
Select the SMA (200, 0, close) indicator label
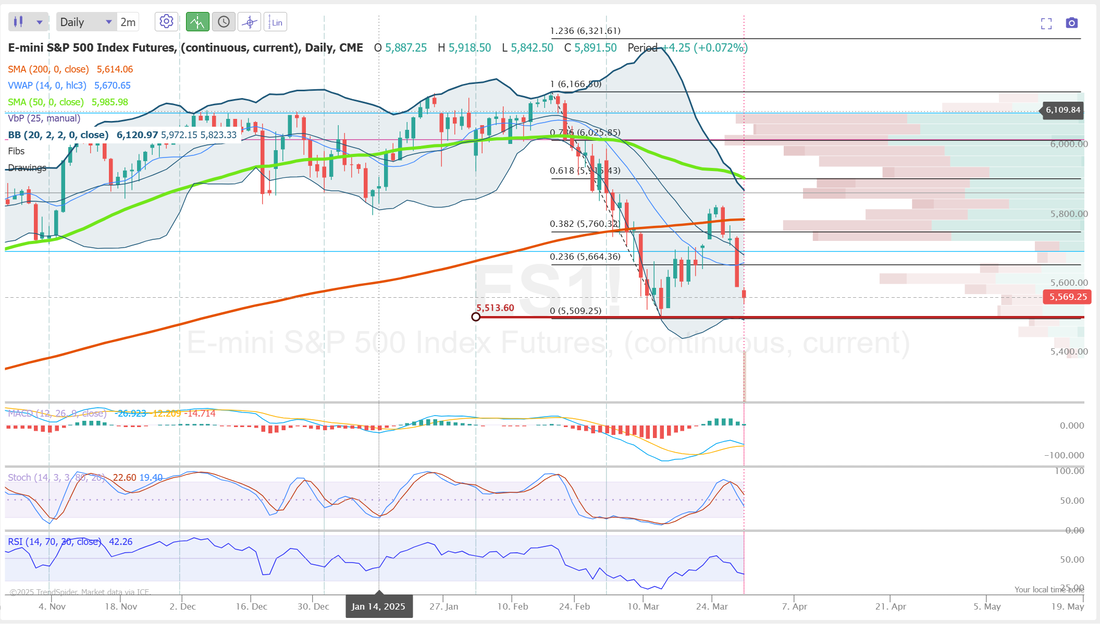(x=48, y=69)
